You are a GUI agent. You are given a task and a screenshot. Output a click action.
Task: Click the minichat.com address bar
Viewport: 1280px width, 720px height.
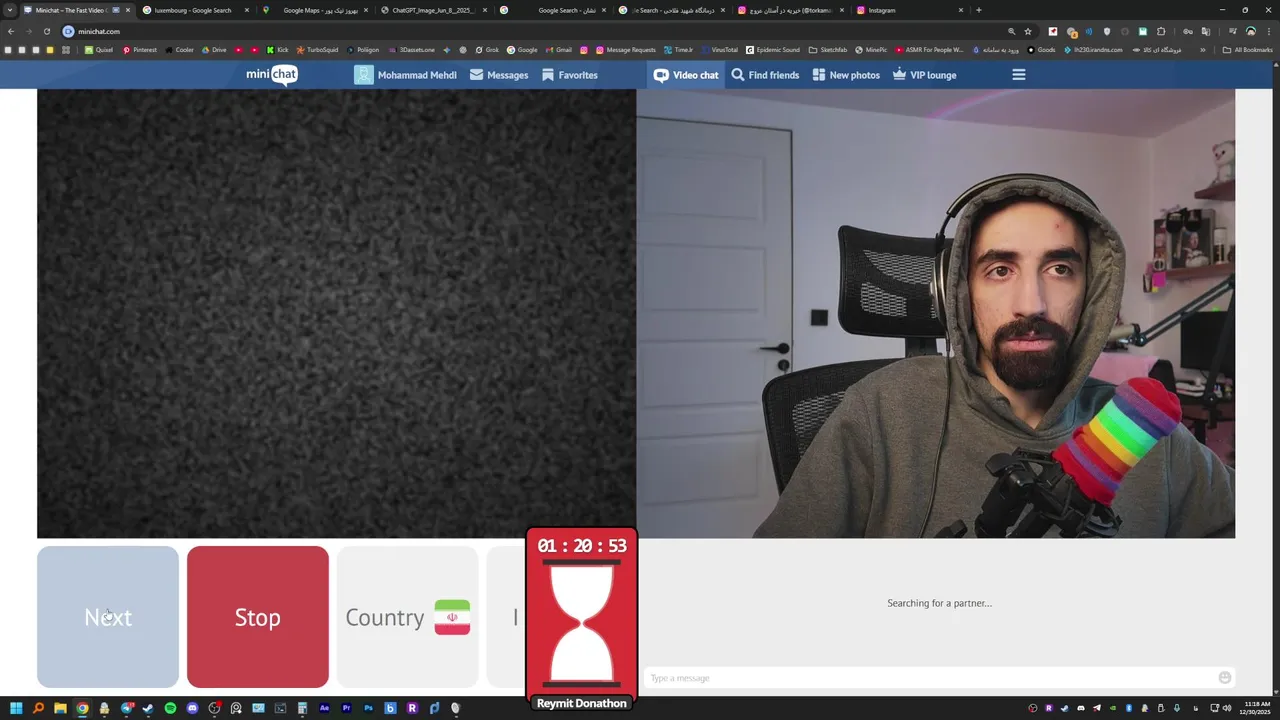tap(540, 31)
